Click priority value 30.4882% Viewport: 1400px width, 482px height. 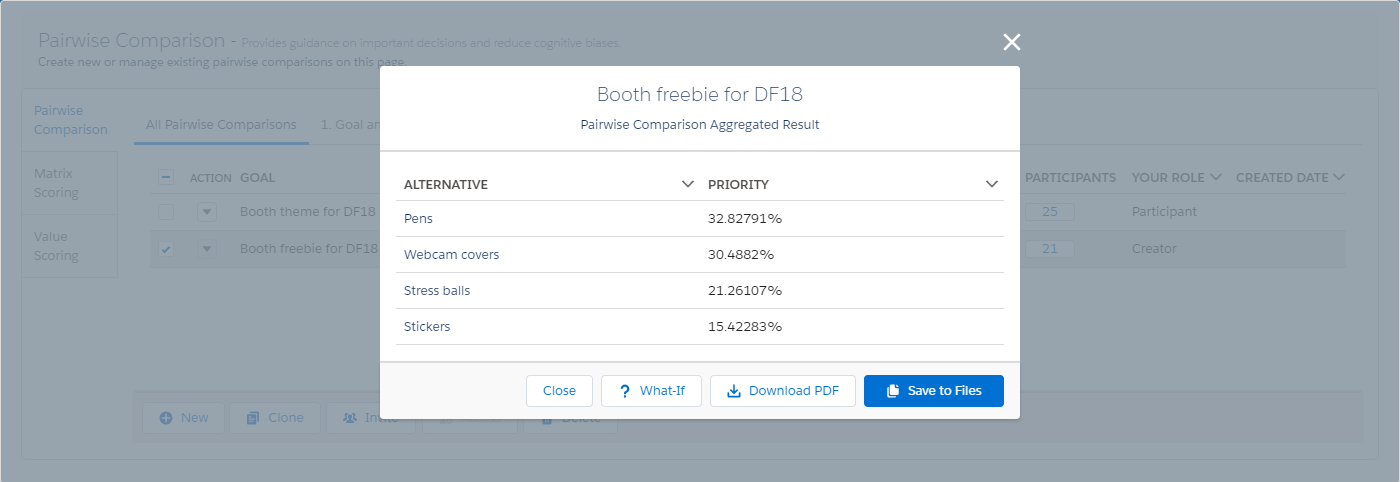coord(741,254)
